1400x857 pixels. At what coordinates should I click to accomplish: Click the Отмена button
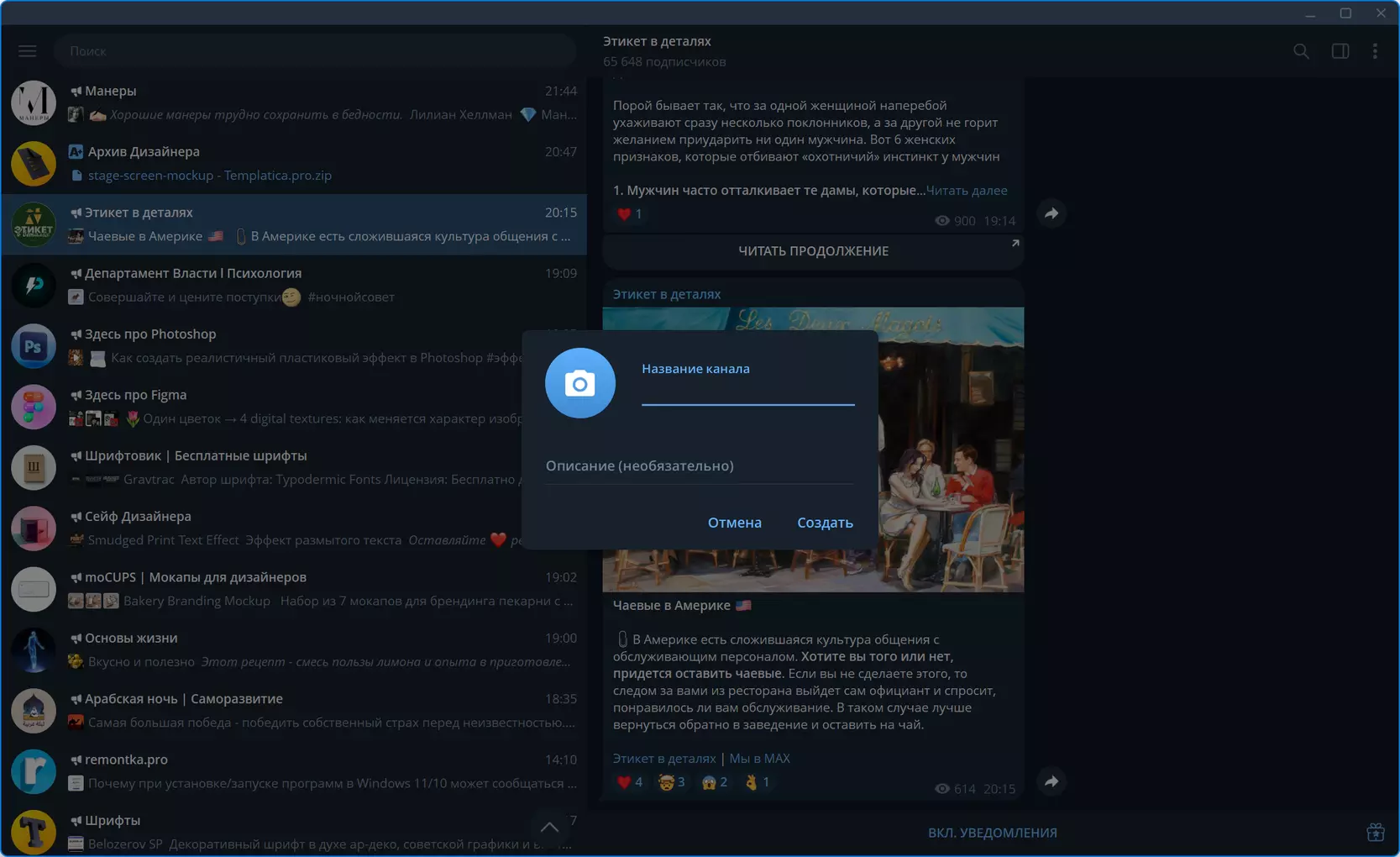(x=735, y=523)
